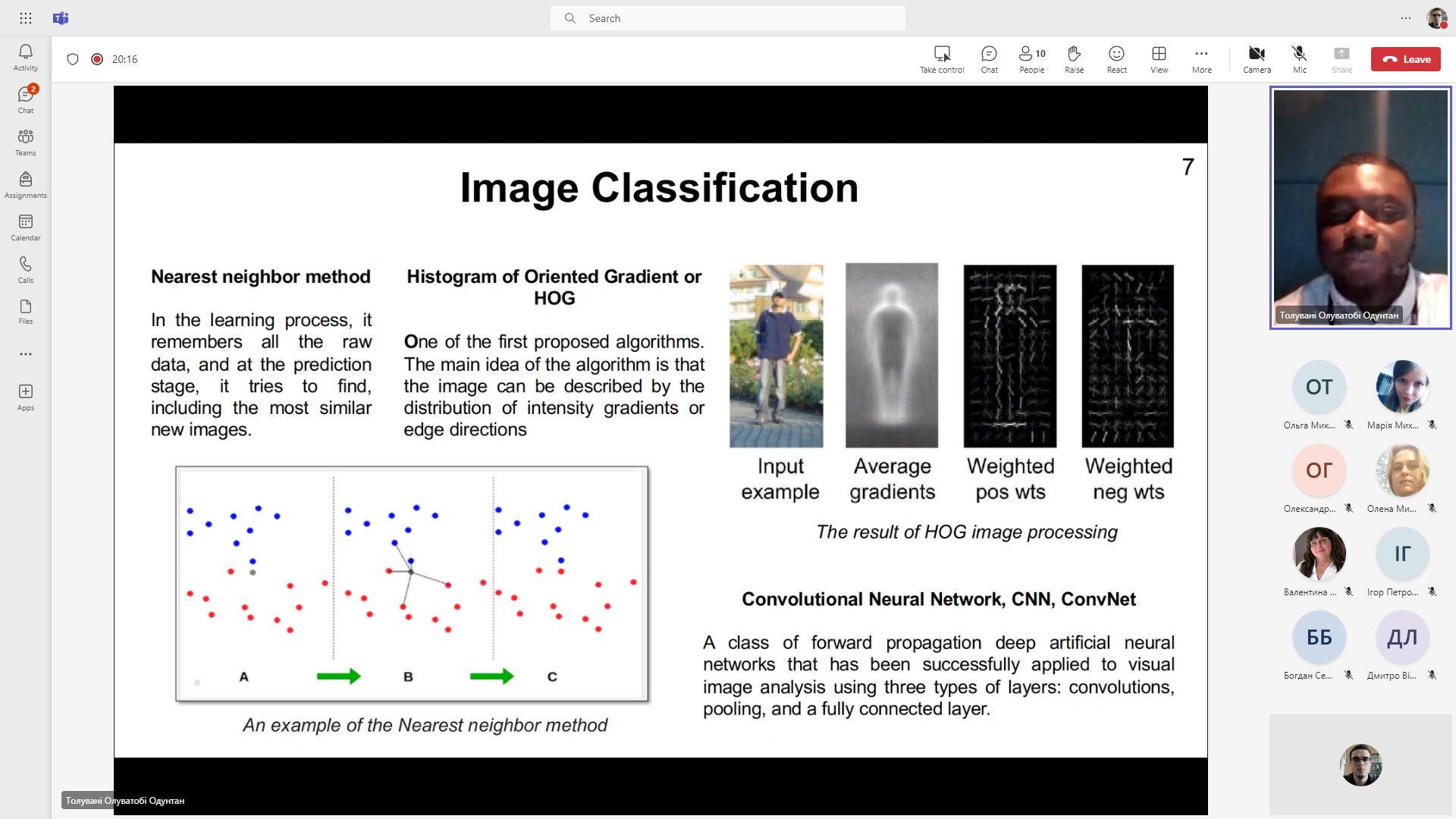Open the React emoji menu
The height and width of the screenshot is (819, 1456).
(x=1116, y=59)
